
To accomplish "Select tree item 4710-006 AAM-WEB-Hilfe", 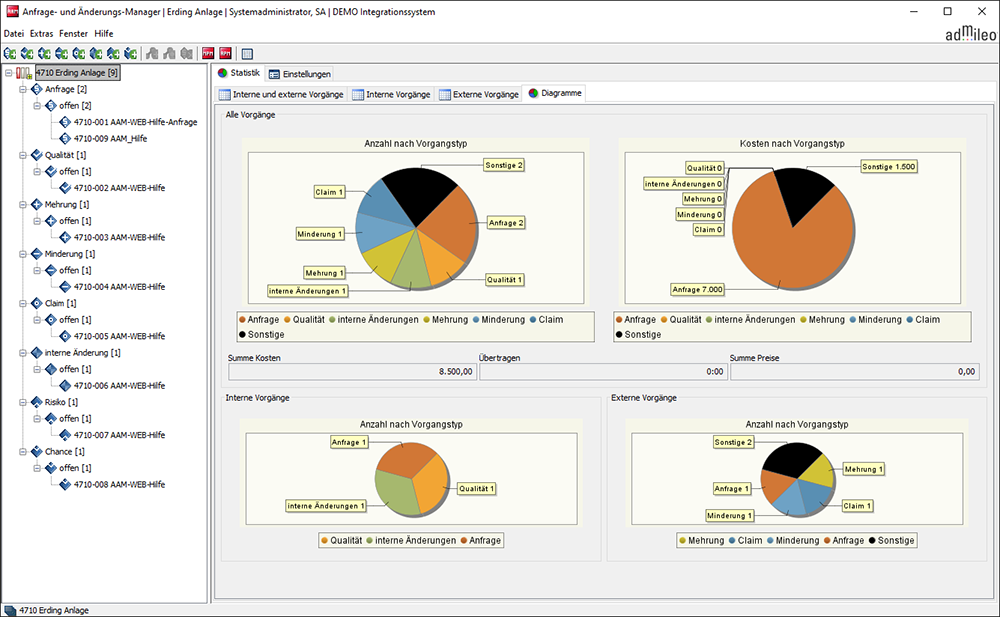I will click(x=119, y=385).
